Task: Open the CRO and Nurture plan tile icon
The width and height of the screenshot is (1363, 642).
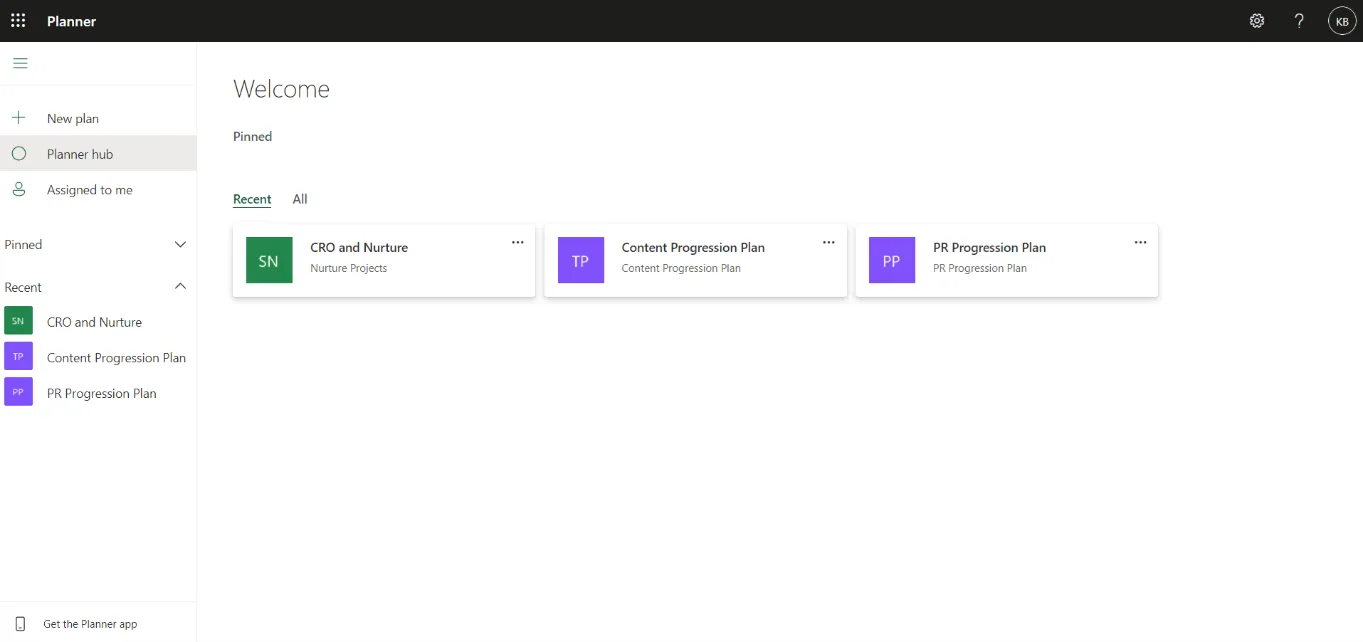Action: 268,260
